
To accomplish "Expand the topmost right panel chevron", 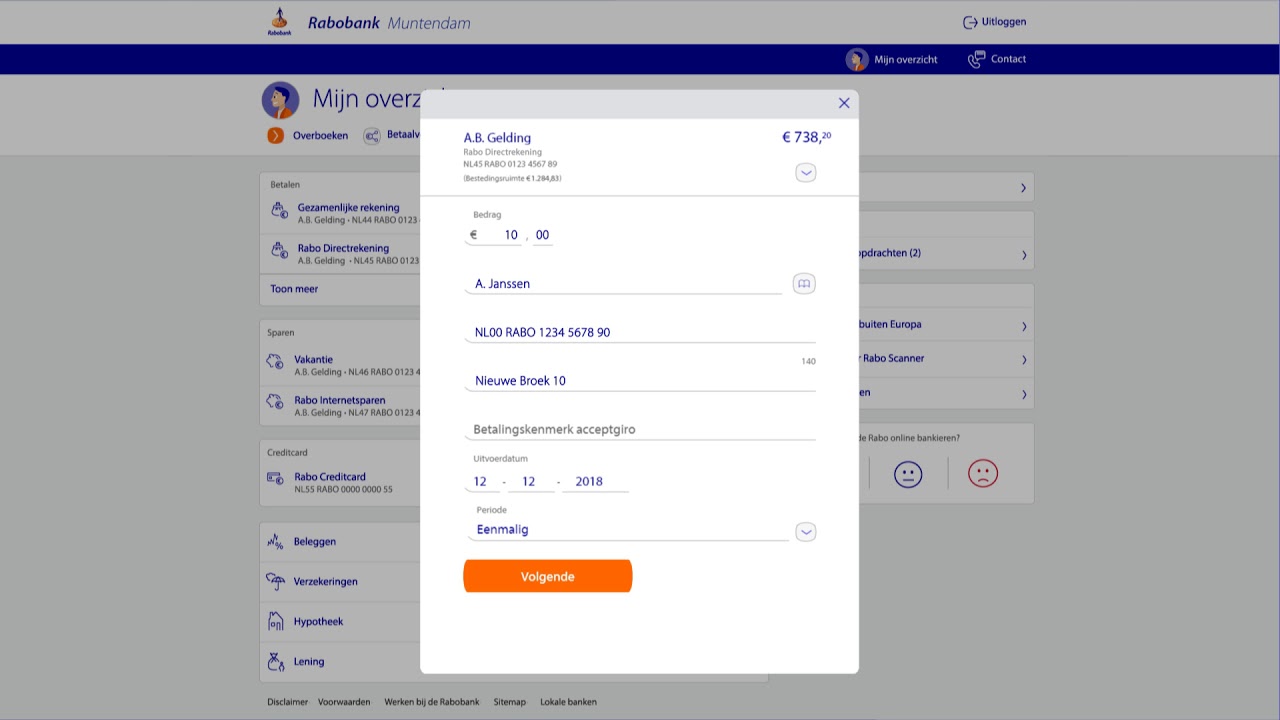I will coord(1023,188).
